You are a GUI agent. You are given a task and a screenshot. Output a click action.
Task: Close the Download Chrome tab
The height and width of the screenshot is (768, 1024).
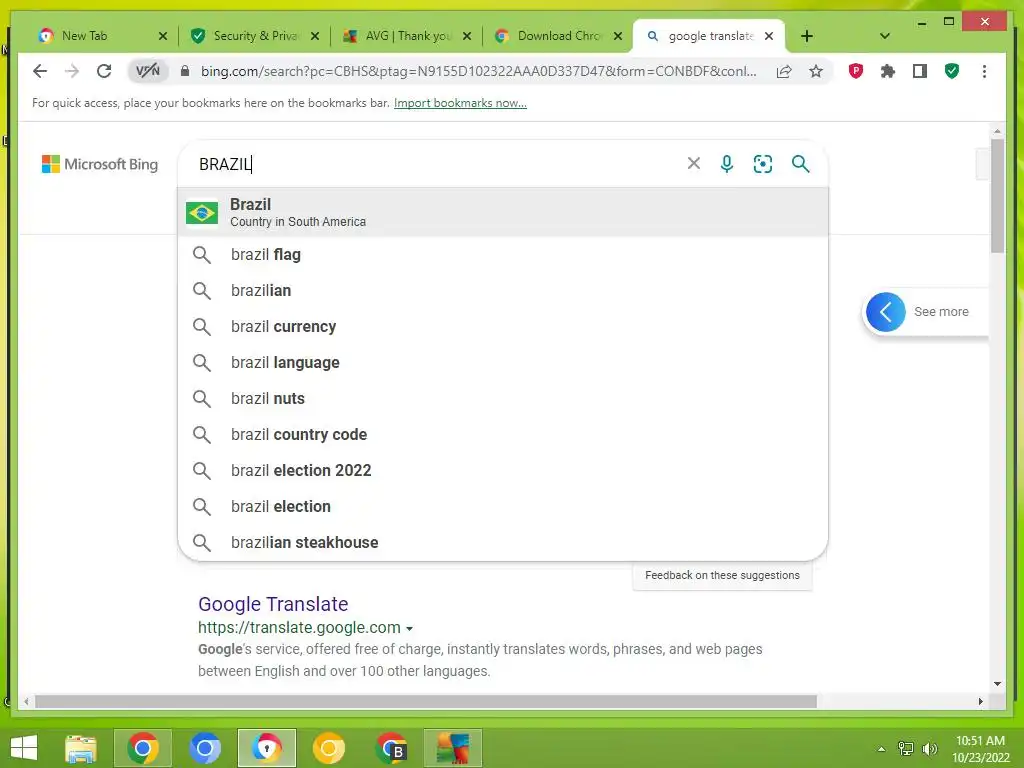(x=618, y=36)
